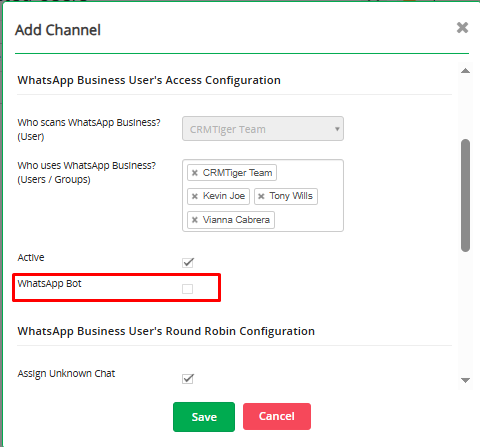The width and height of the screenshot is (480, 447).
Task: Click the Assign Unknown Chat label
Action: point(66,374)
